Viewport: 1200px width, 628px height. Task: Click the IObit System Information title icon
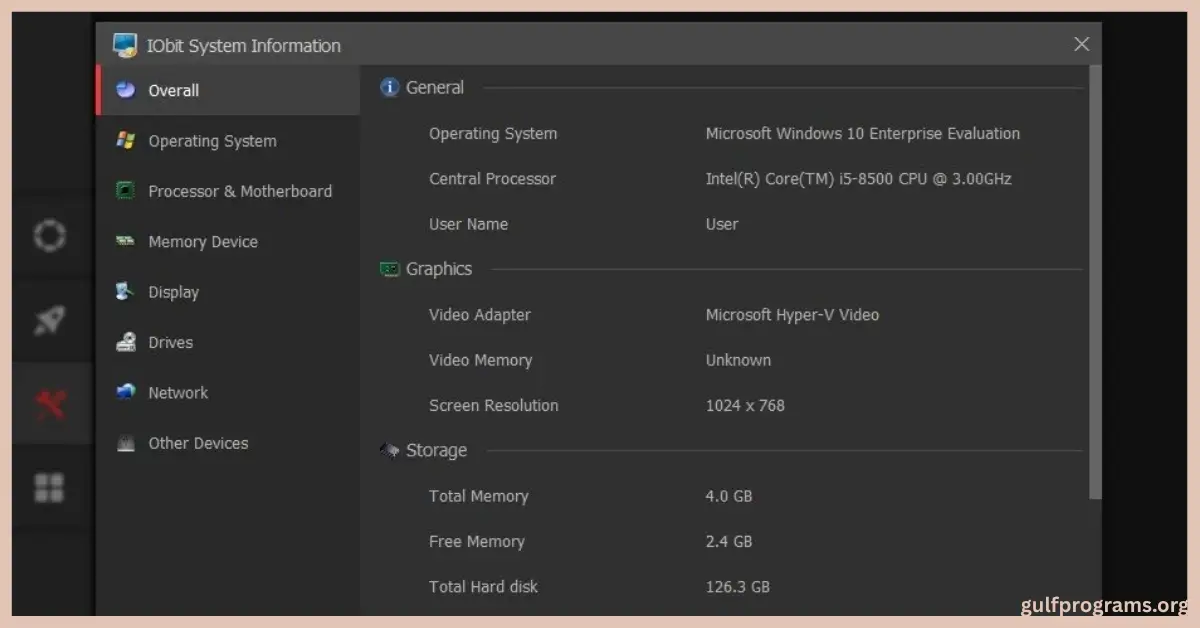pyautogui.click(x=125, y=45)
